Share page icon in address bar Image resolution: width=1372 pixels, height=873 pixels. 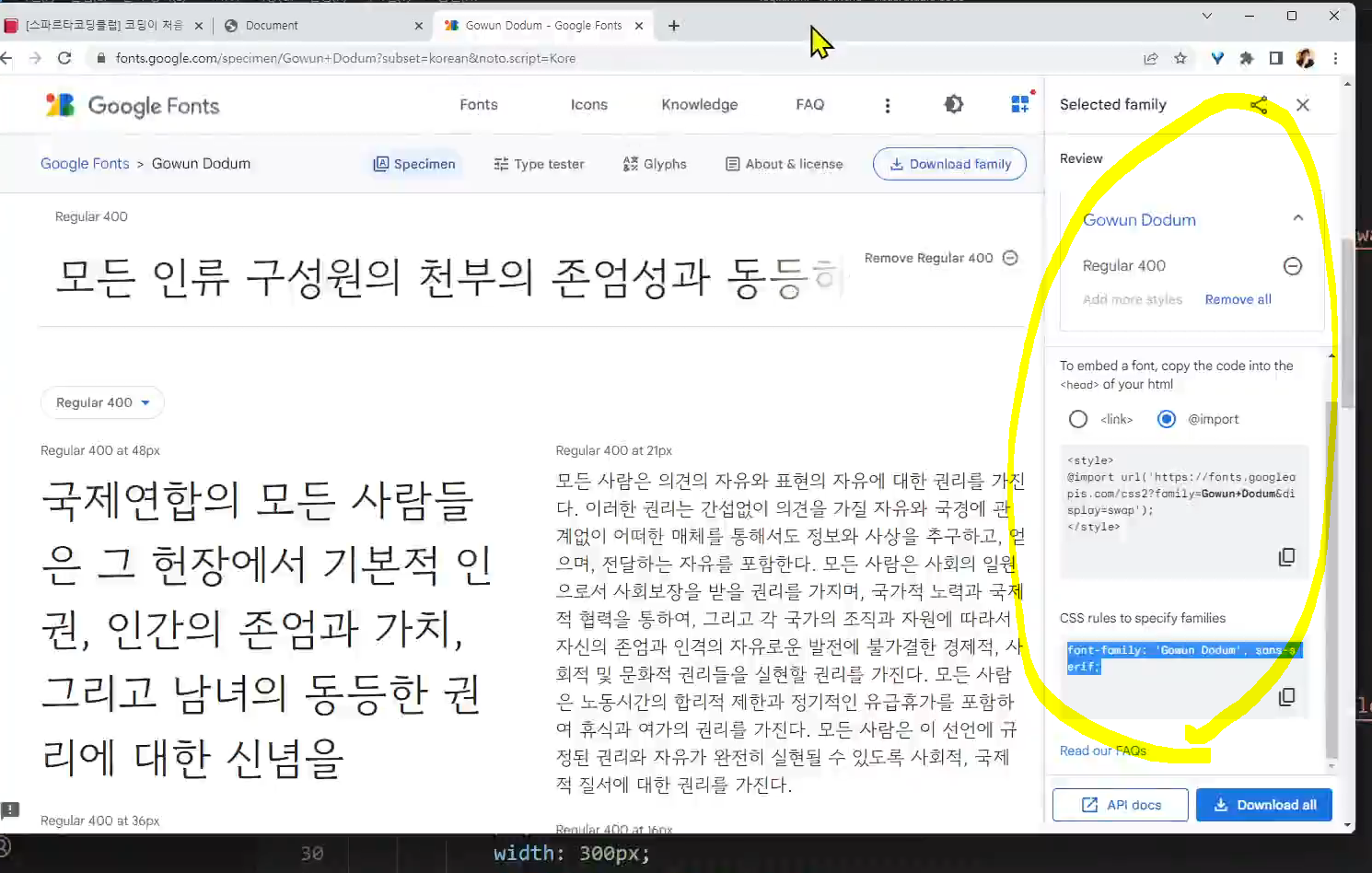[x=1151, y=58]
